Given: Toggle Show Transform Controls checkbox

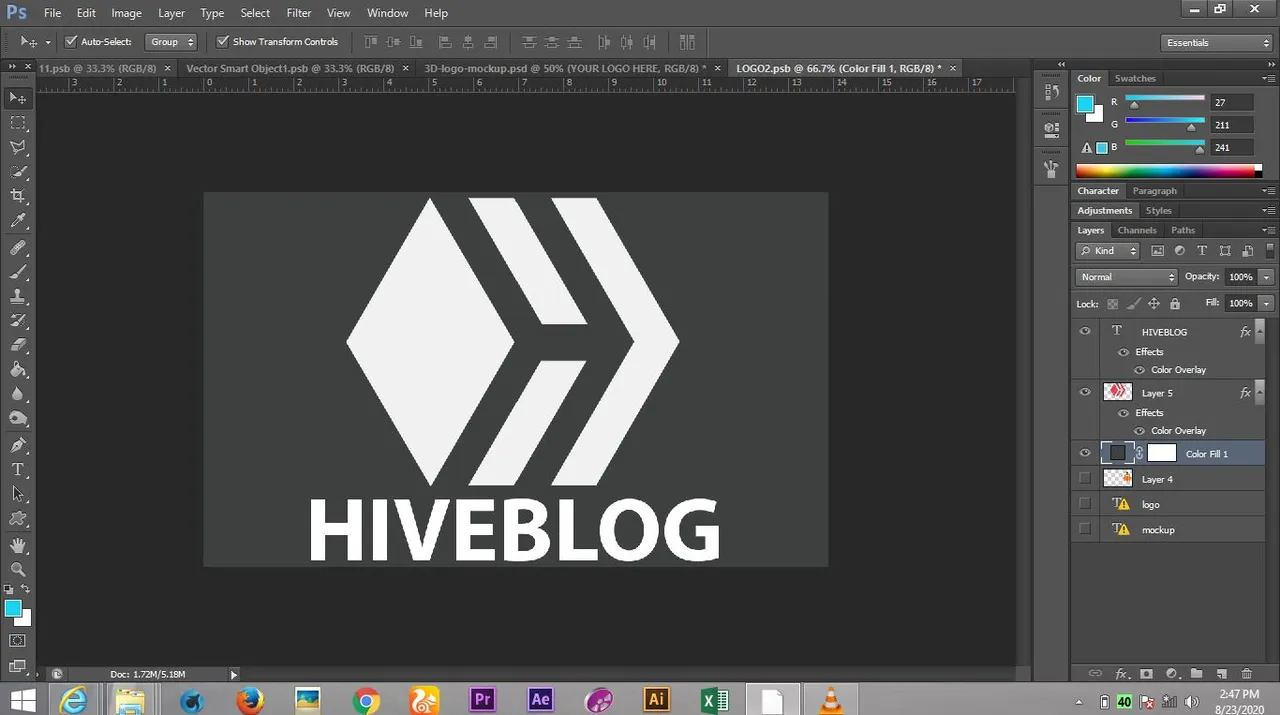Looking at the screenshot, I should click(223, 42).
